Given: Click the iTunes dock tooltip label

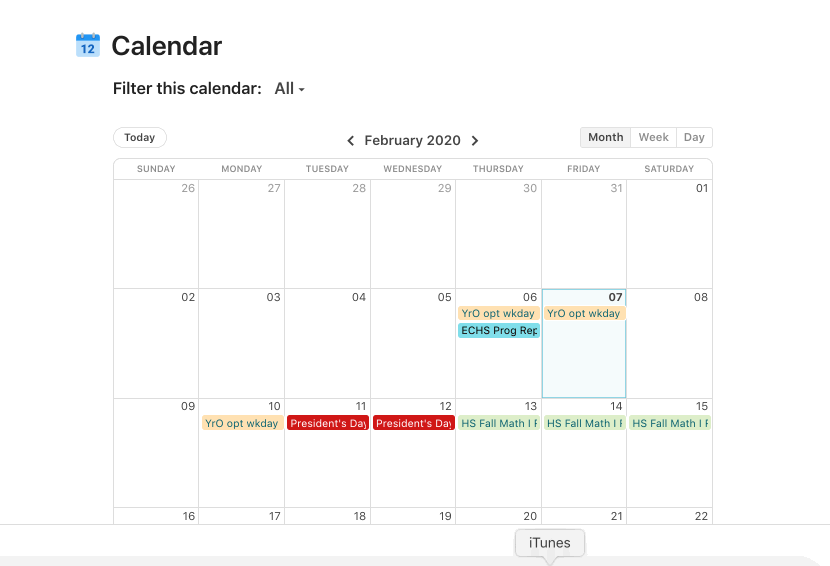Looking at the screenshot, I should tap(549, 543).
